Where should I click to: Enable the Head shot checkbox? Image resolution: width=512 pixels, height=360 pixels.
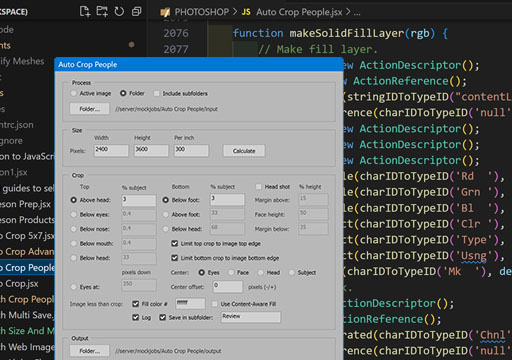click(258, 187)
